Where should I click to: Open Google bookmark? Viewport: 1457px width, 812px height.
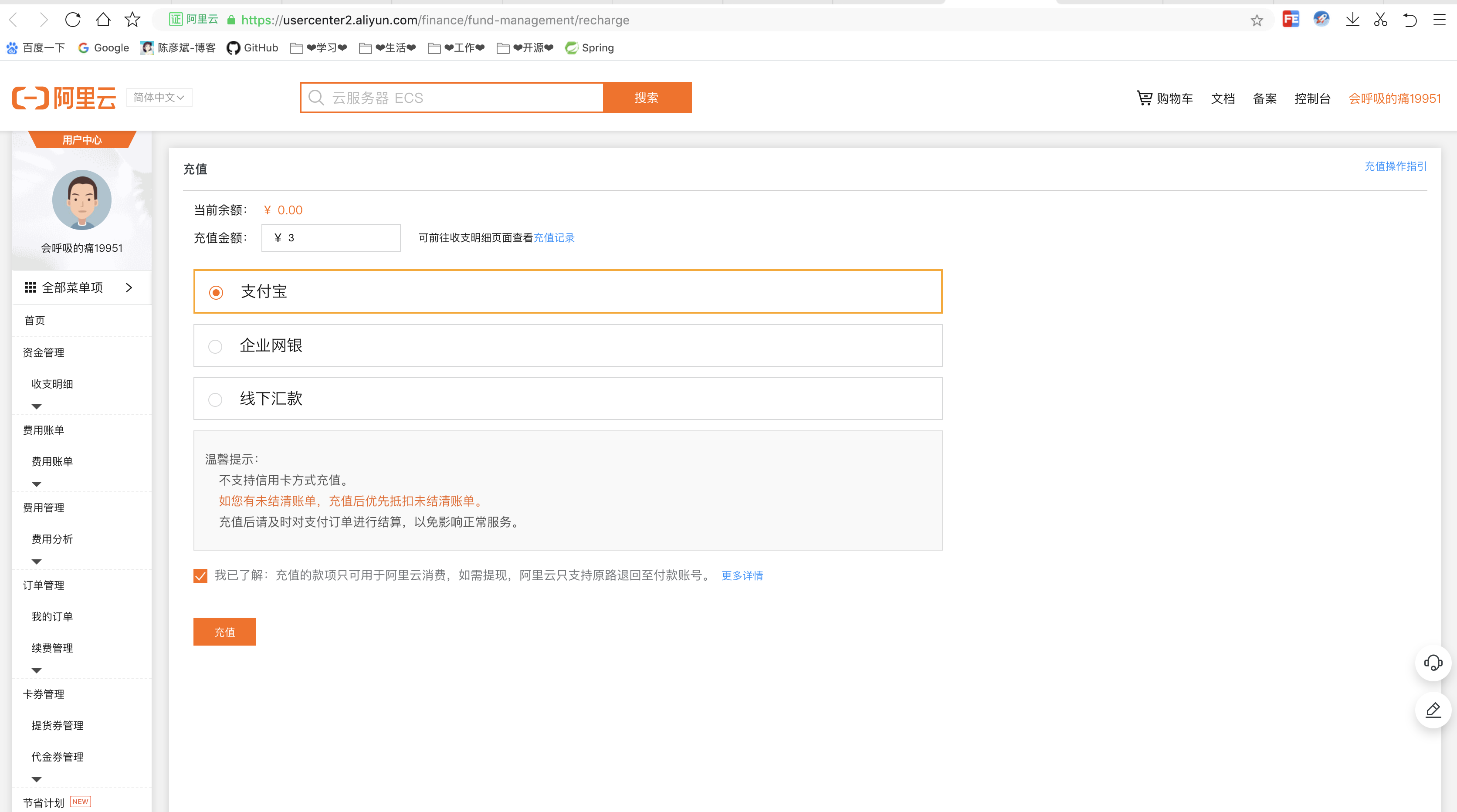tap(104, 47)
